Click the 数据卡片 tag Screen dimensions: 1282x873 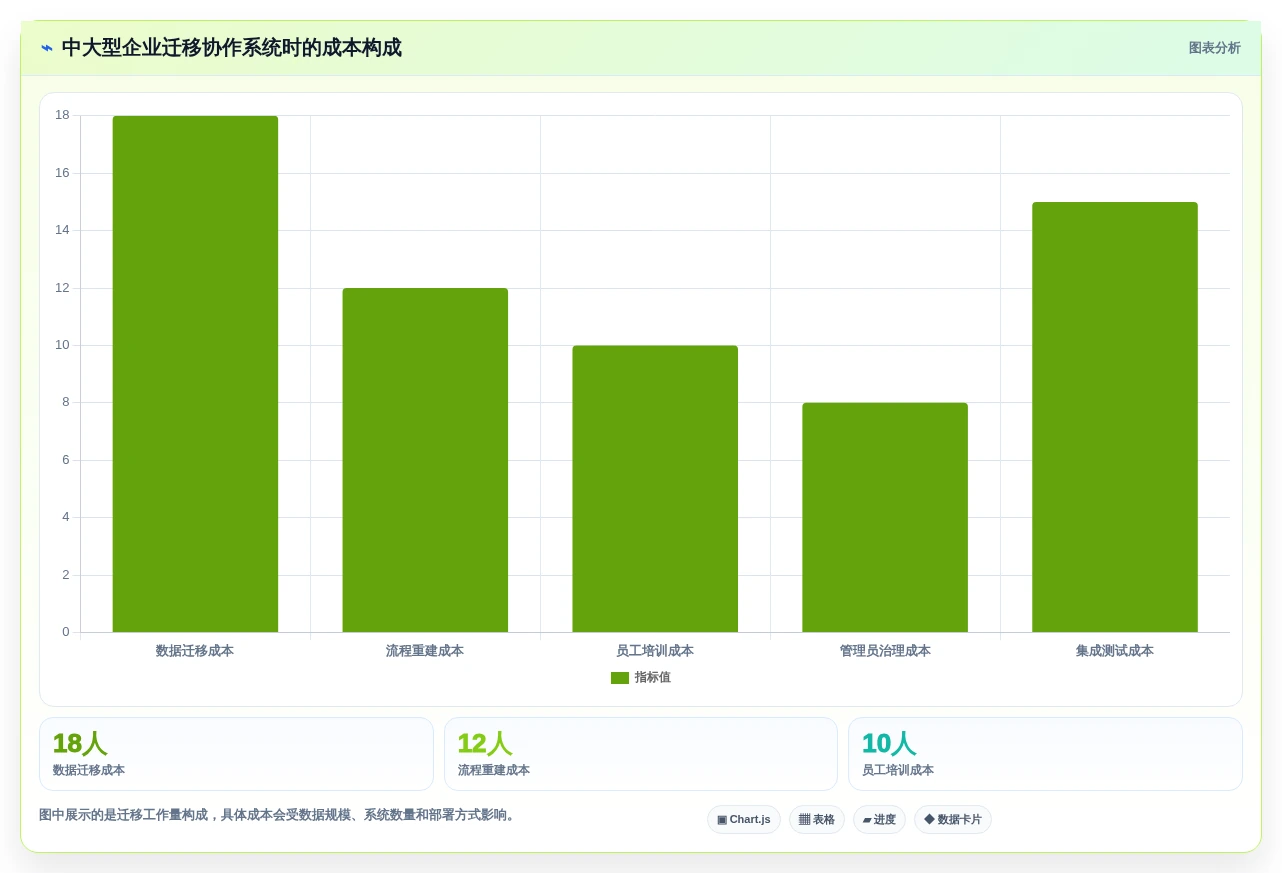[x=953, y=820]
